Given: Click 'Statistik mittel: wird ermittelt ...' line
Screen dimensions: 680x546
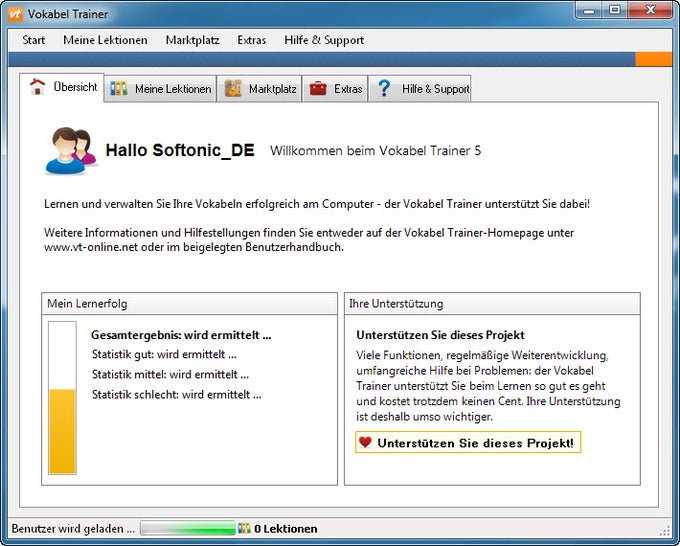Looking at the screenshot, I should tap(170, 374).
